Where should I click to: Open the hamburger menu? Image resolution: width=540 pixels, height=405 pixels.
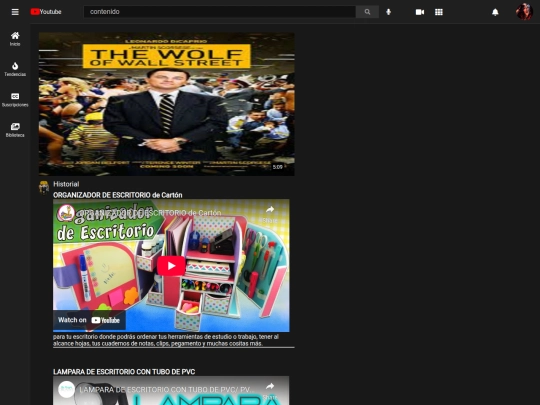point(15,12)
